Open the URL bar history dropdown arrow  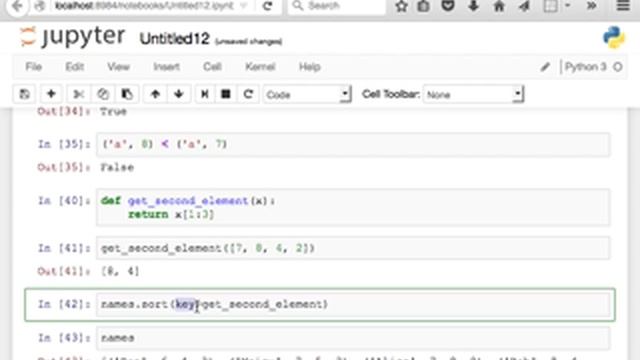click(244, 6)
